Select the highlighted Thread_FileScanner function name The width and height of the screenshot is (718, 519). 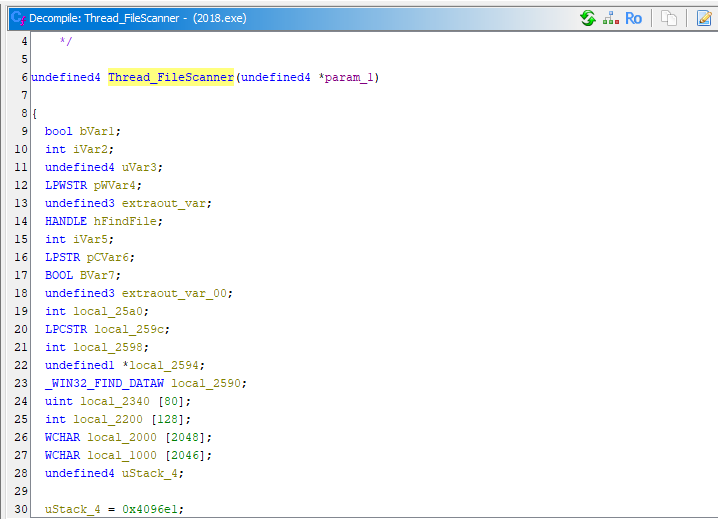pyautogui.click(x=170, y=77)
